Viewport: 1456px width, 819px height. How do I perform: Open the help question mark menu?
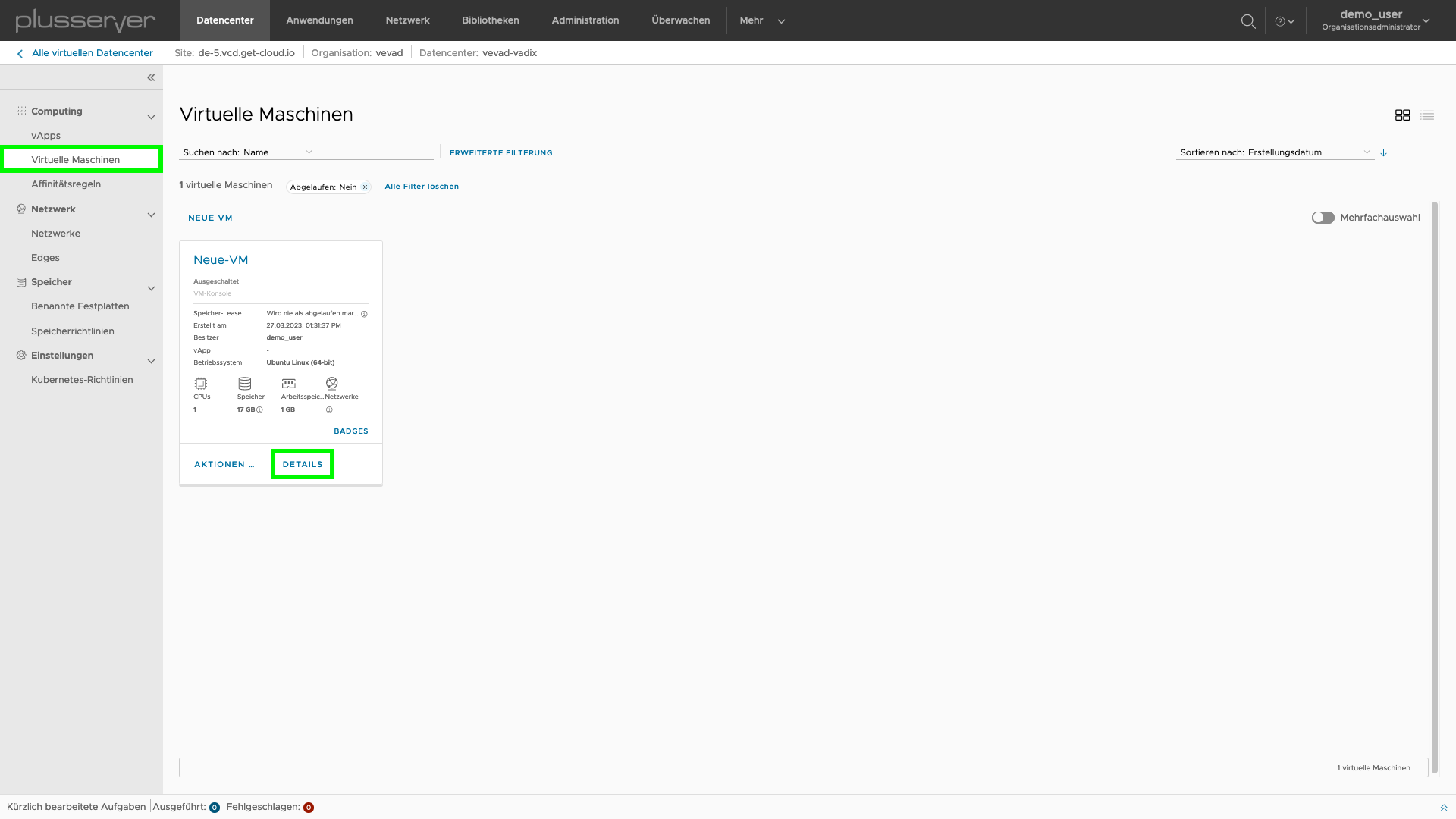[1285, 21]
